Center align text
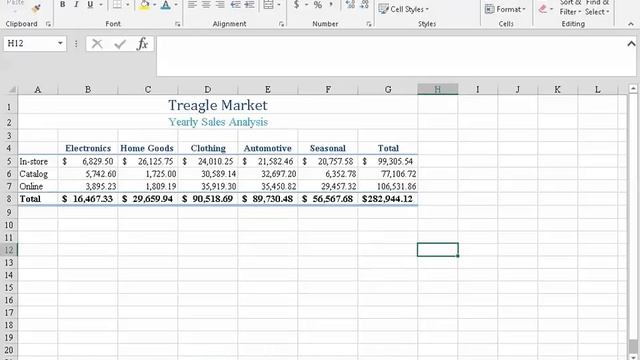Viewport: 640px width, 360px height. coord(206,4)
